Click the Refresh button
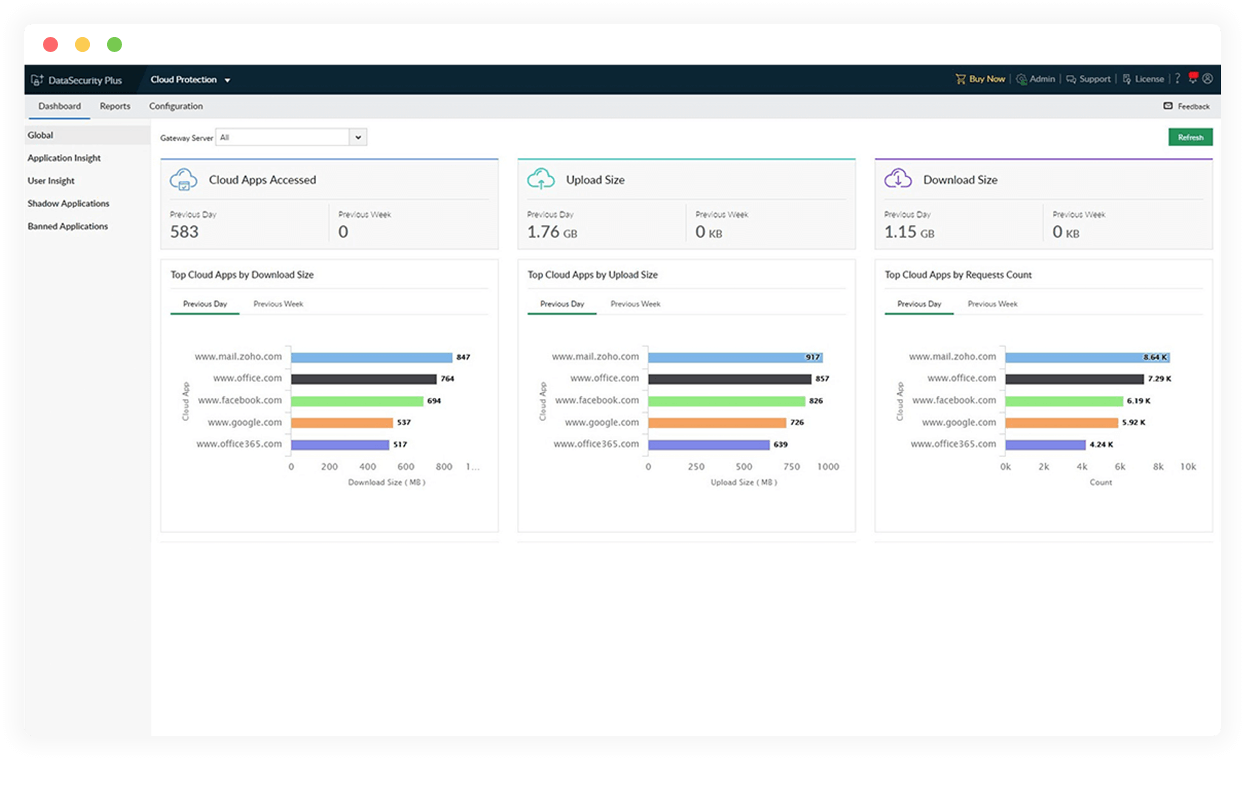This screenshot has height=809, width=1245. pyautogui.click(x=1190, y=136)
